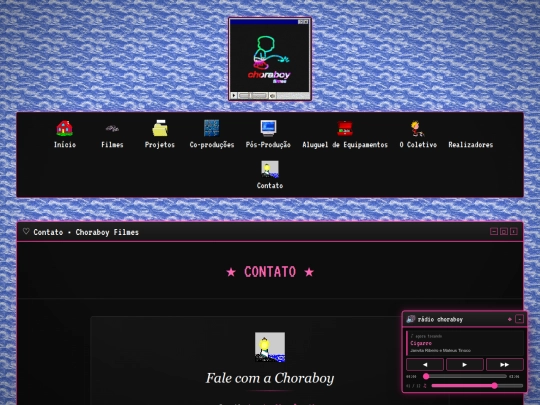Click the rádio choraboy title text
The height and width of the screenshot is (405, 540).
click(x=440, y=320)
